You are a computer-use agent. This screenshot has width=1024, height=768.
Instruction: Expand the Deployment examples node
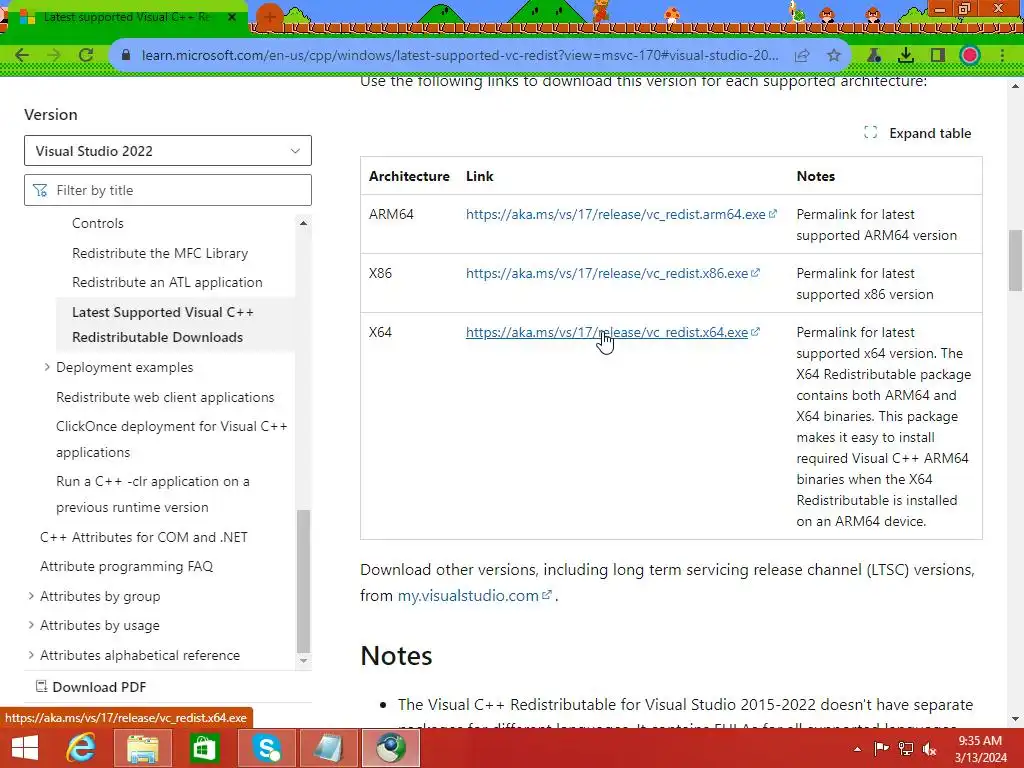(47, 367)
